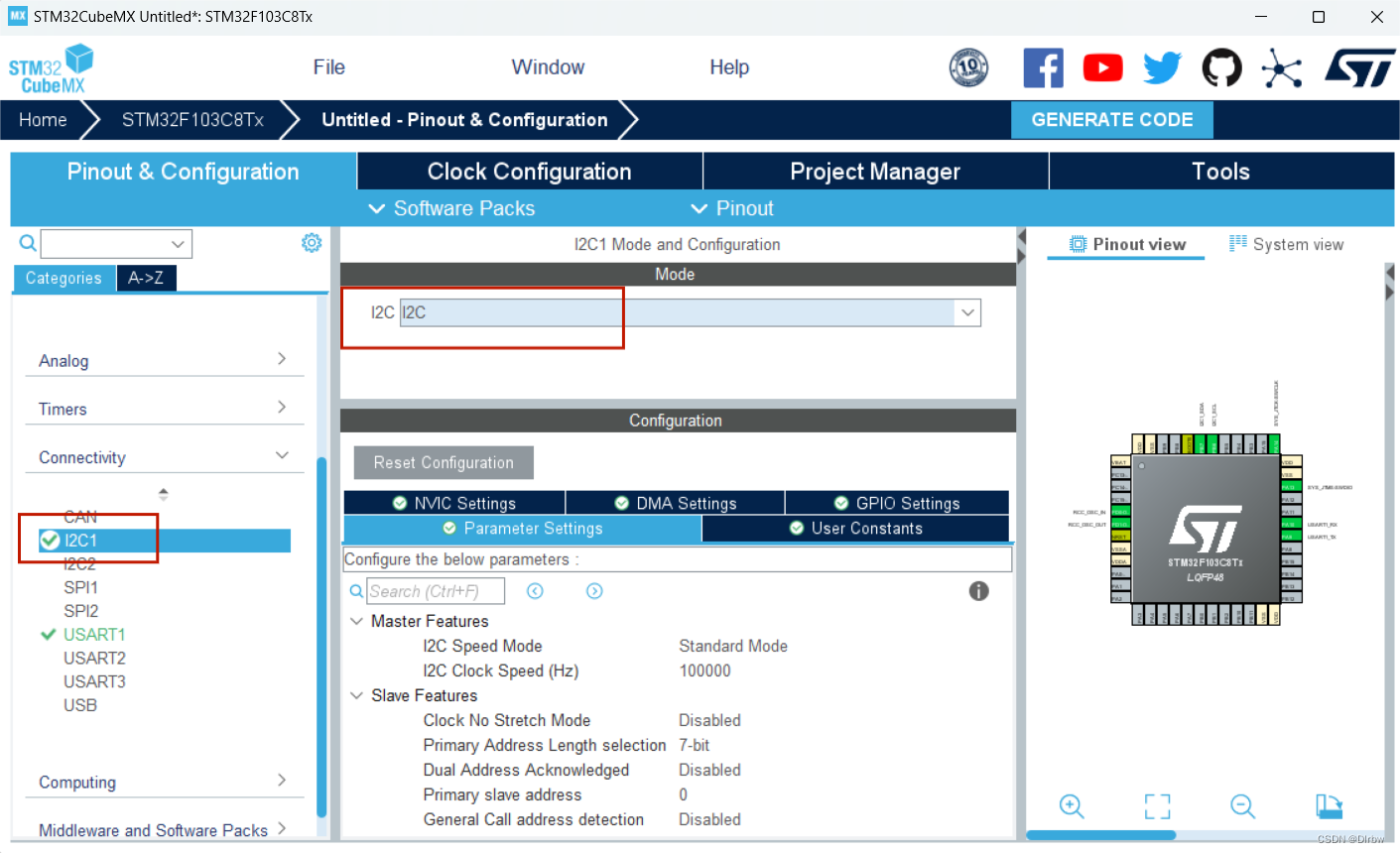Select USART1 in the Connectivity list
Viewport: 1400px width, 853px height.
click(94, 635)
